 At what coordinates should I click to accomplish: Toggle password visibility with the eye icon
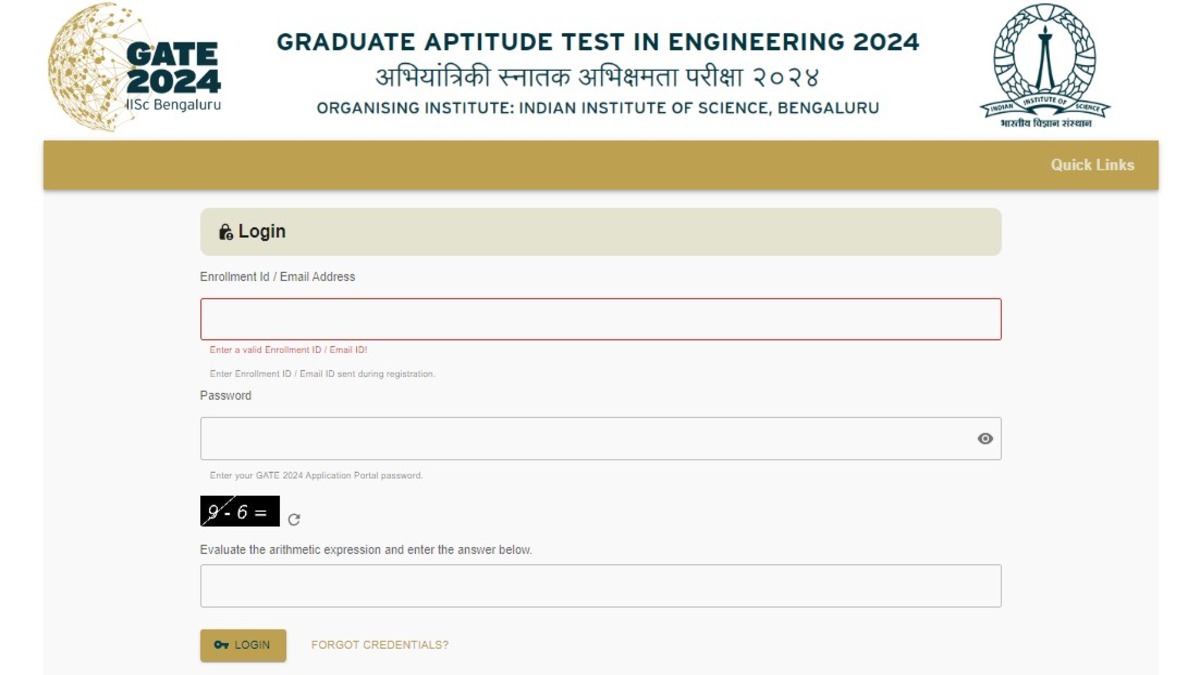(985, 439)
